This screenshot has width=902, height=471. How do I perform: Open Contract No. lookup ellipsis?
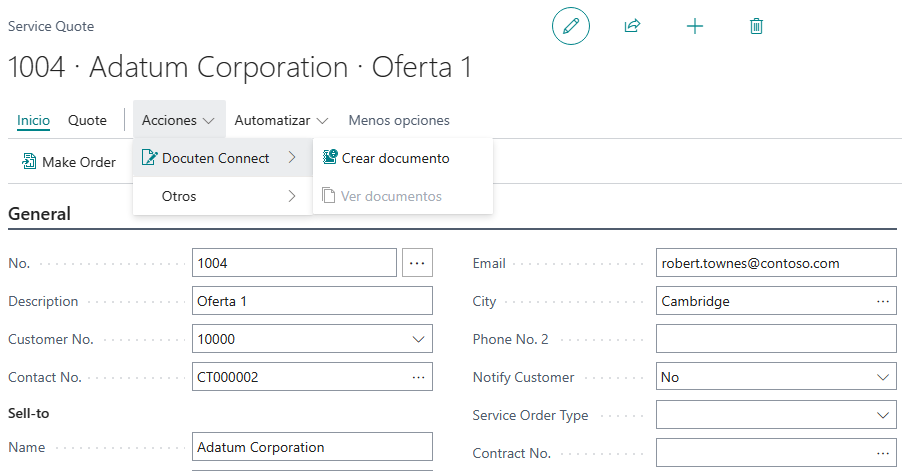coord(882,453)
